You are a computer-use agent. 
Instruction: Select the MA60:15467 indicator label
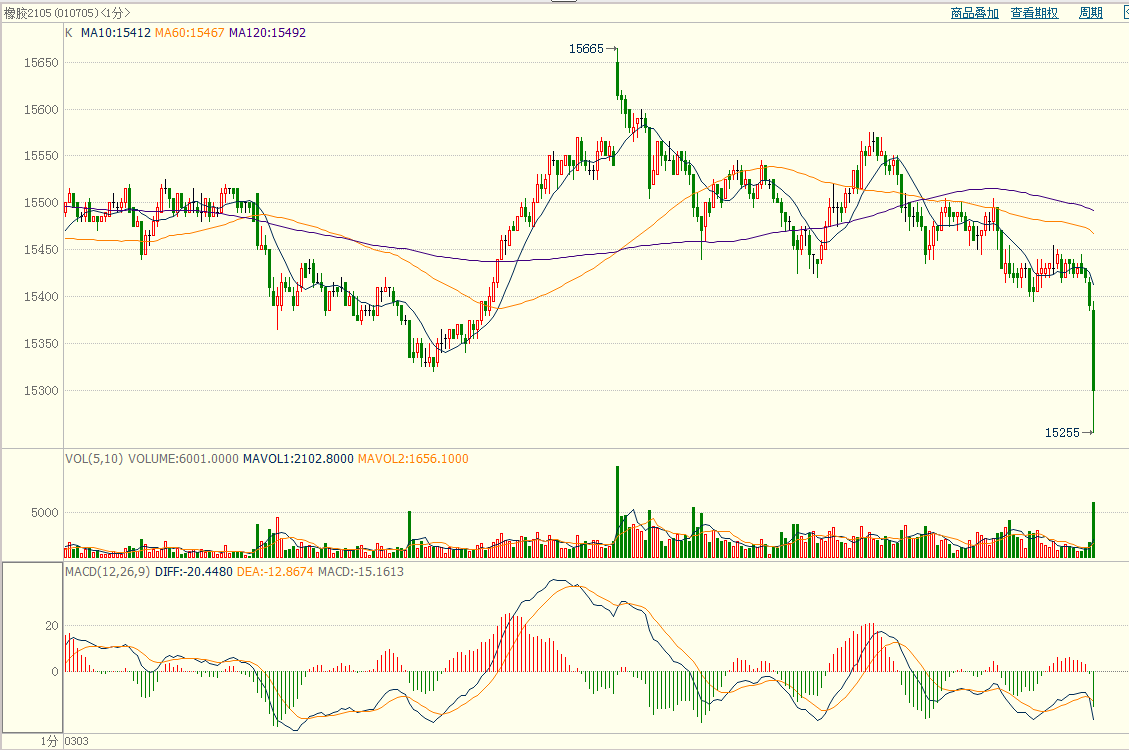(x=189, y=32)
